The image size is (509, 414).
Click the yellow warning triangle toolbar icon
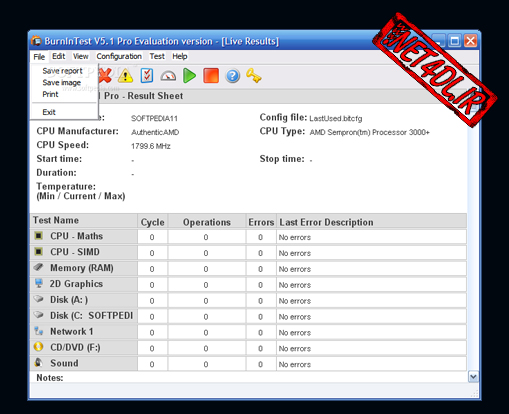tap(125, 76)
